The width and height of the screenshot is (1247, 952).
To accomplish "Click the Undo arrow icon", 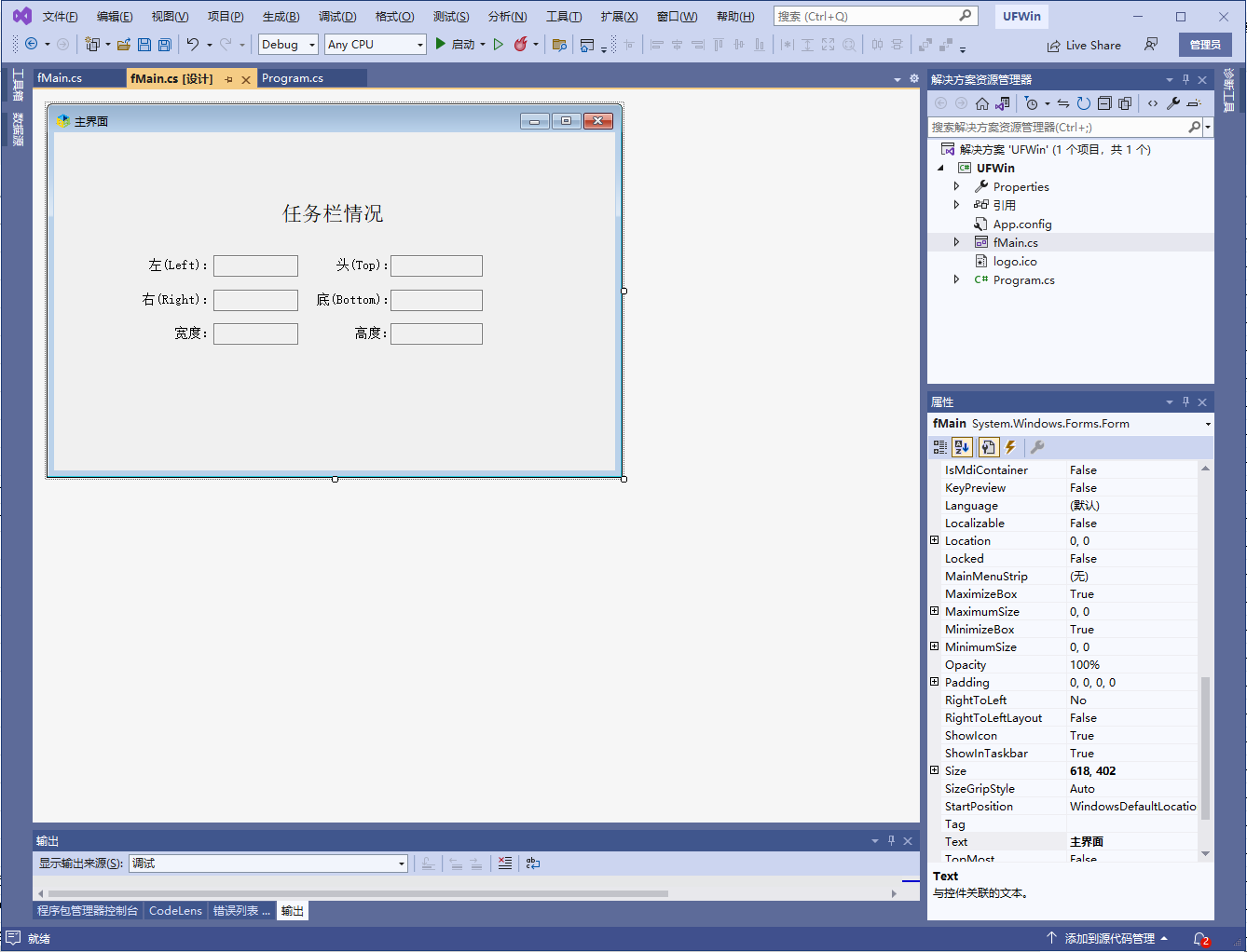I will coord(193,44).
